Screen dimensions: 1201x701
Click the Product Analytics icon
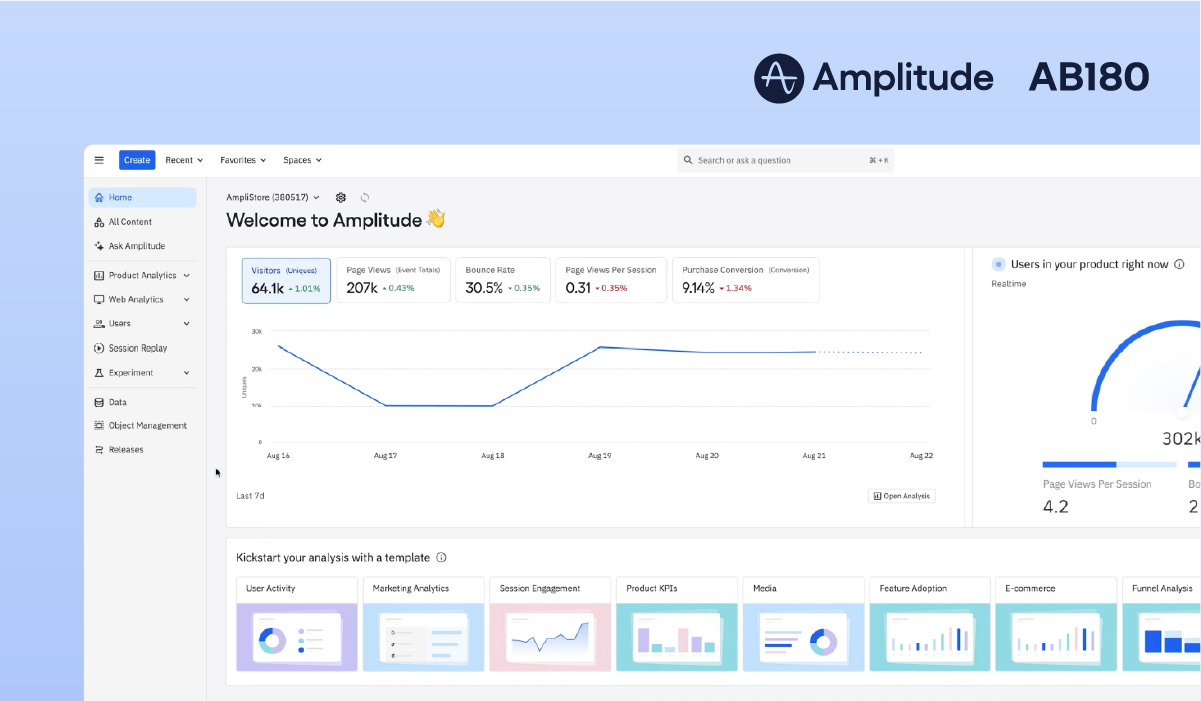coord(99,275)
